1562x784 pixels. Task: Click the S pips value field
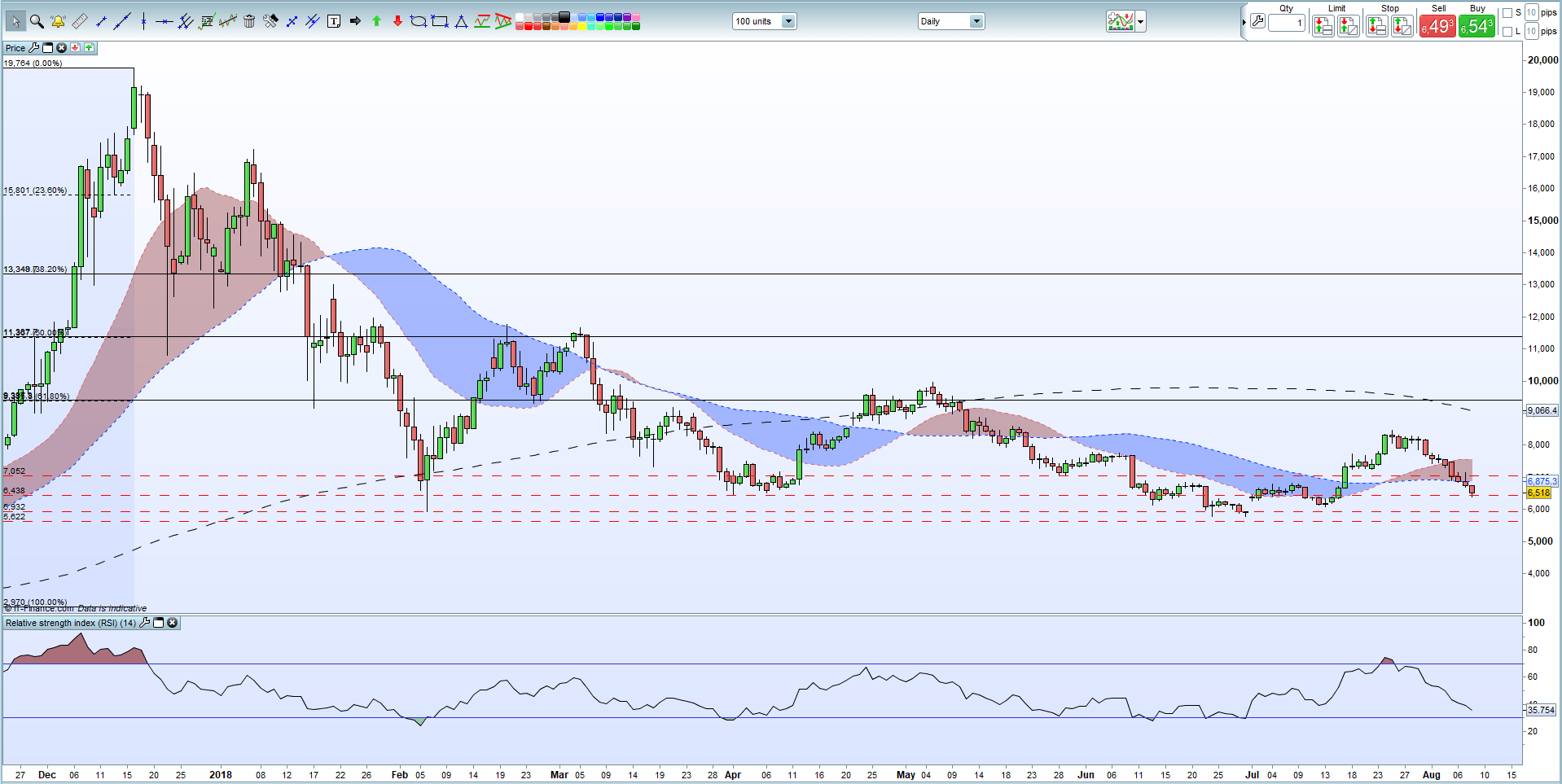1531,13
